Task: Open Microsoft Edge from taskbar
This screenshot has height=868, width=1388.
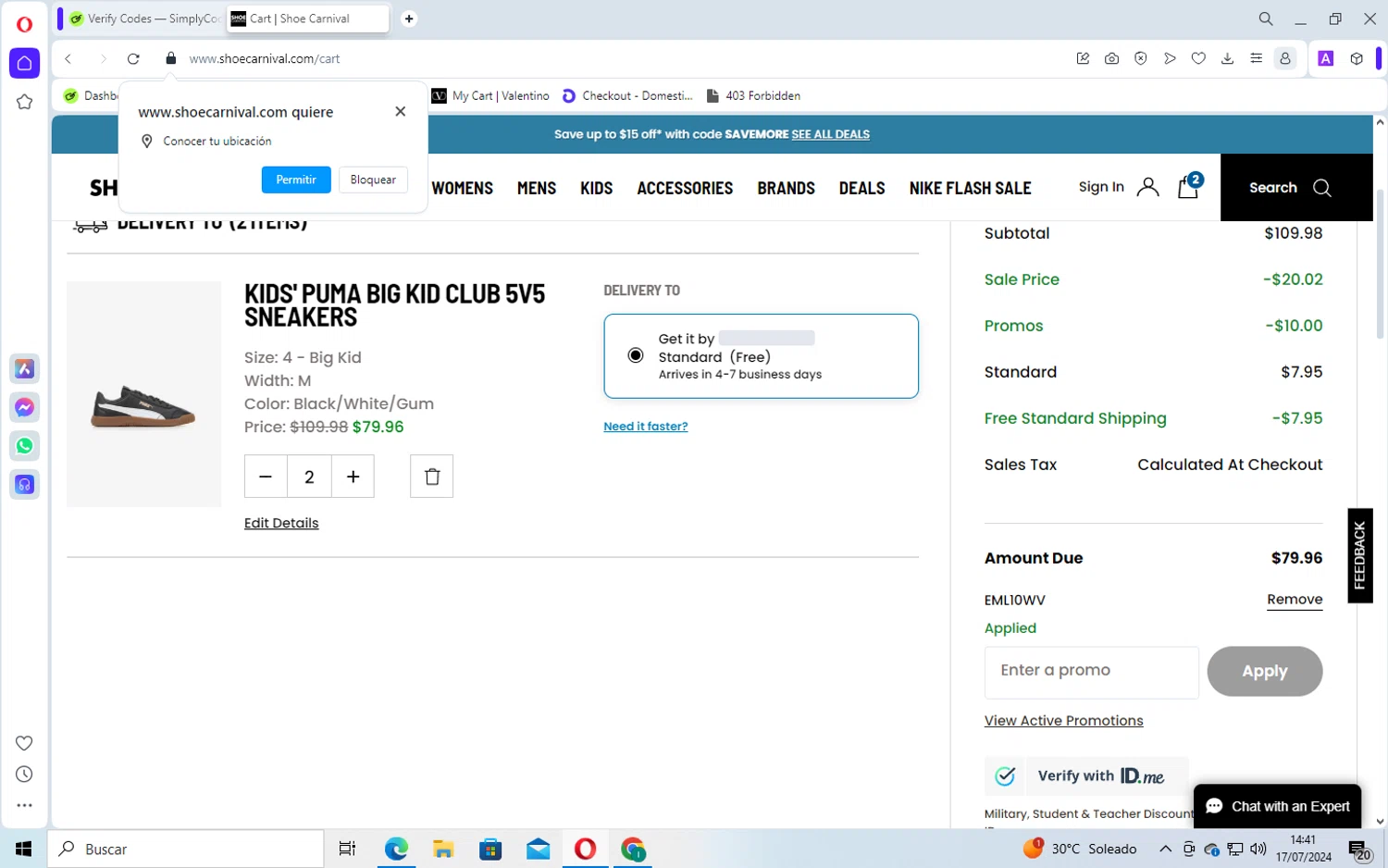Action: pos(396,849)
